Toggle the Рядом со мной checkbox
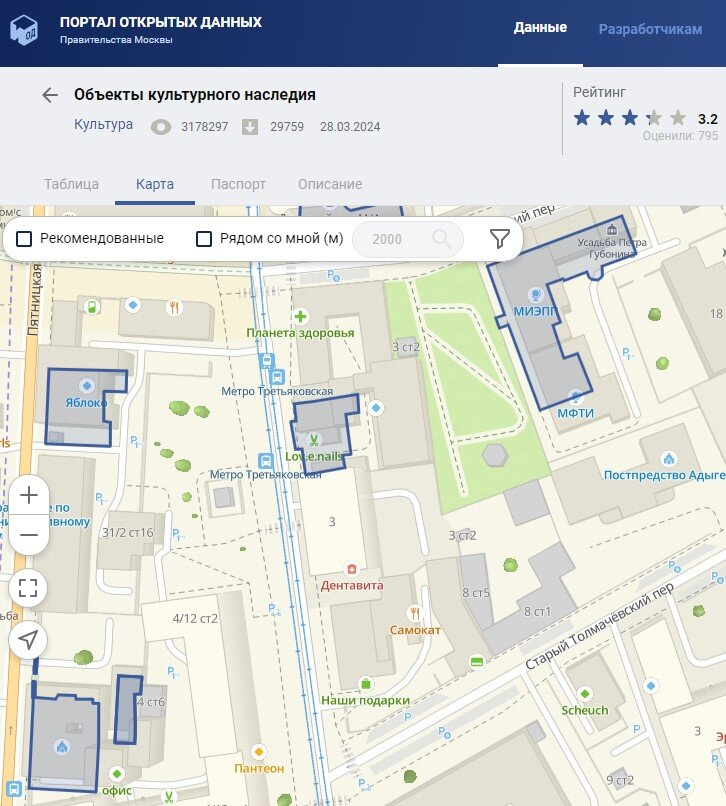Image resolution: width=726 pixels, height=806 pixels. tap(204, 239)
